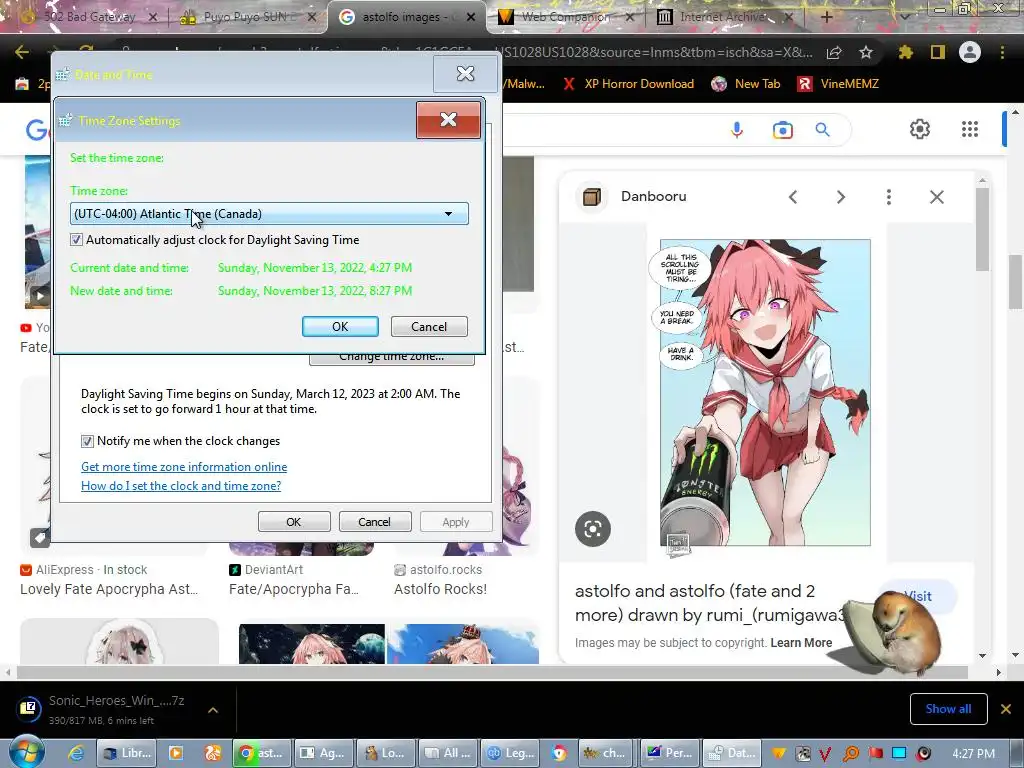
Task: Click the horizontal scrollbar right arrow
Action: click(x=998, y=672)
